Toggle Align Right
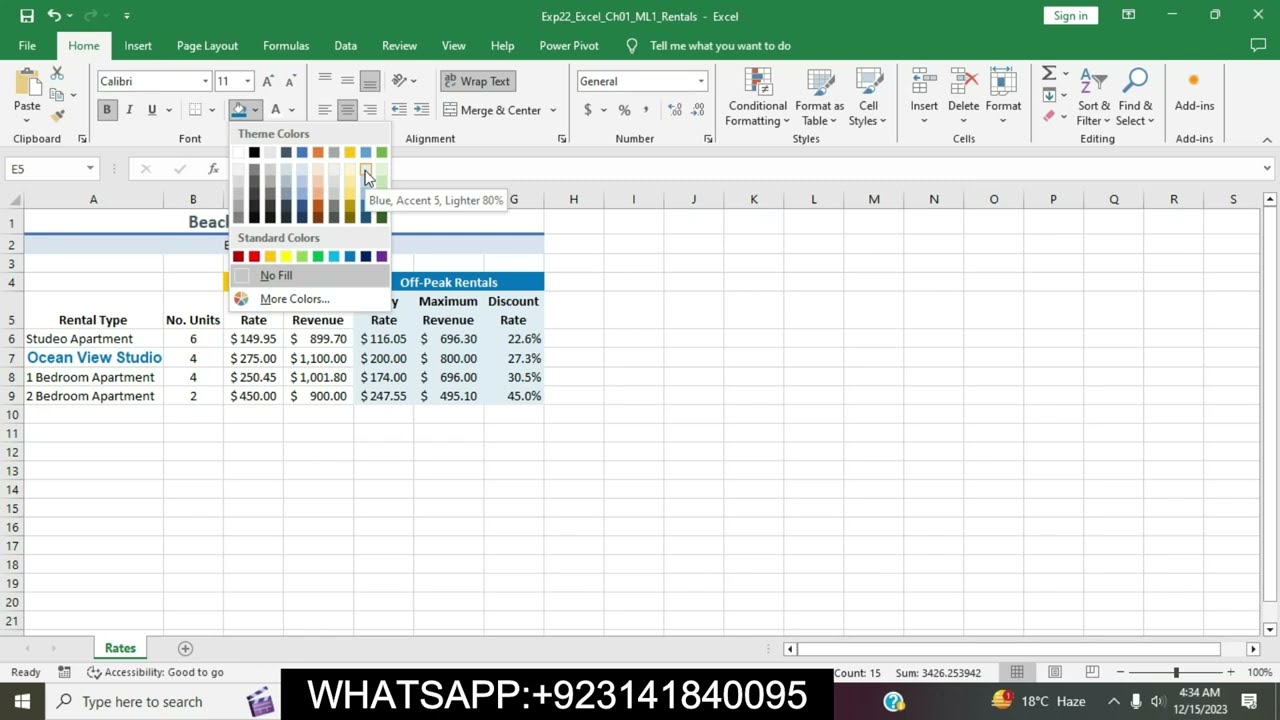 point(370,110)
